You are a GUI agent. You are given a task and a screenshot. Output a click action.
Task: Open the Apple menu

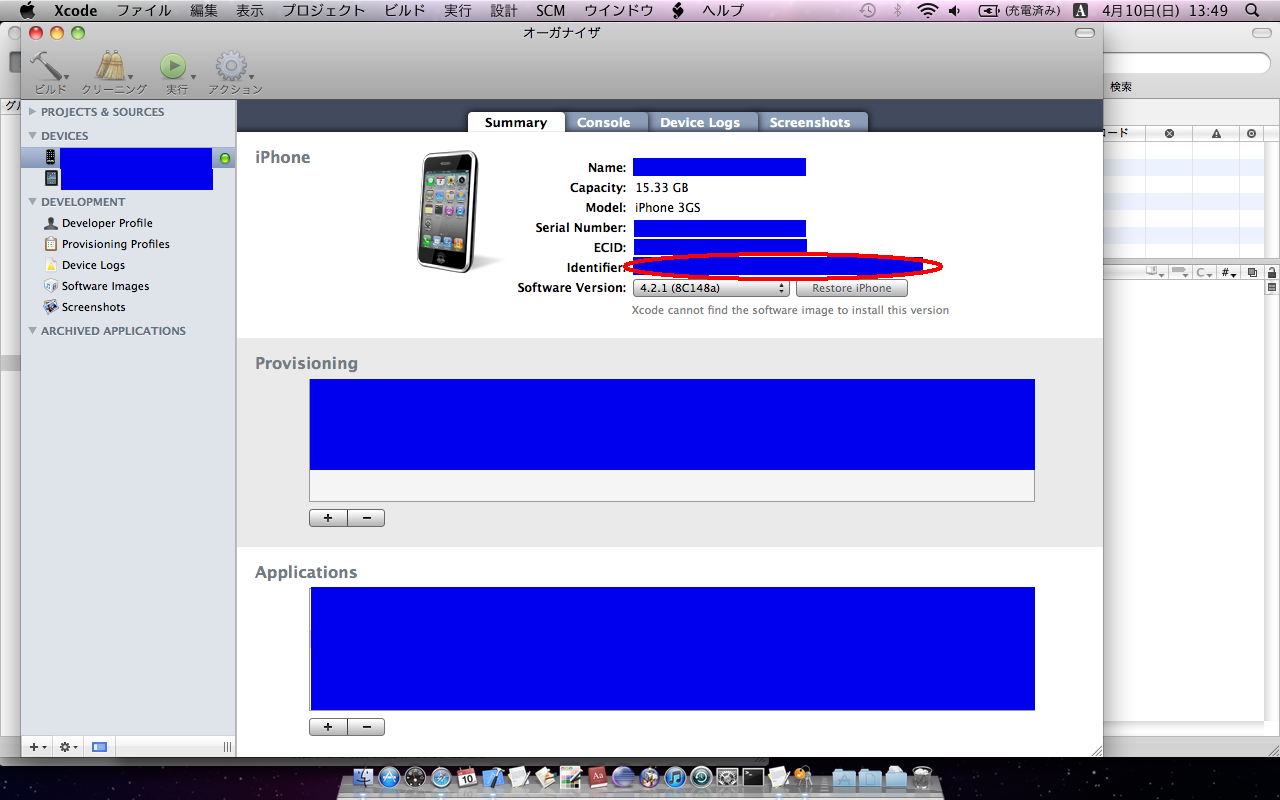click(x=27, y=11)
